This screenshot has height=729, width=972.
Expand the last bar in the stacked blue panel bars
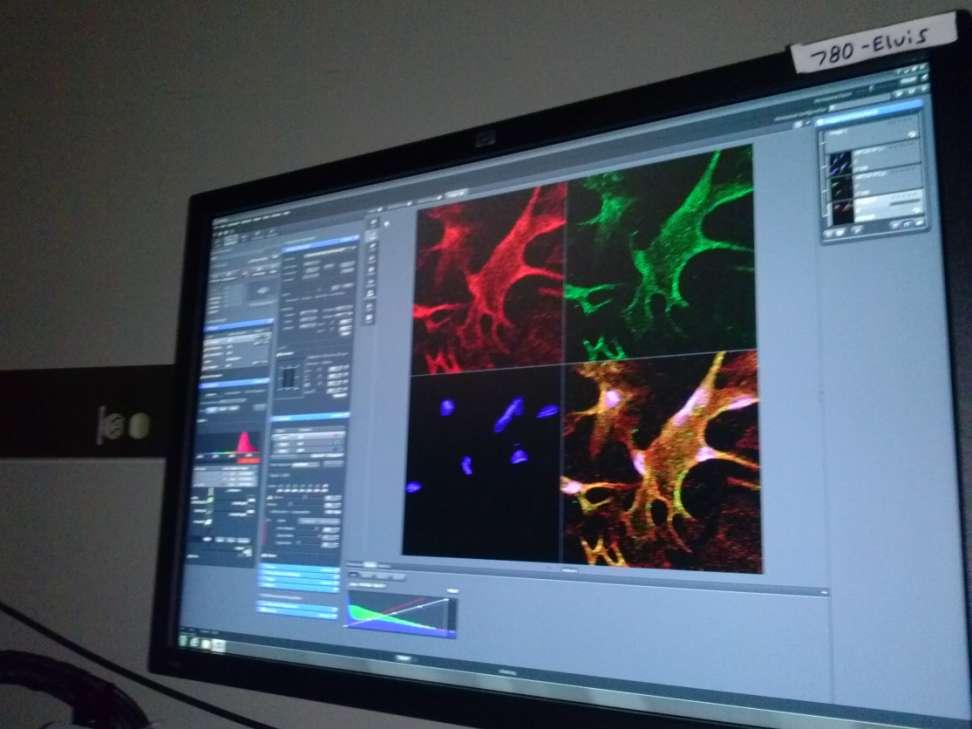298,611
